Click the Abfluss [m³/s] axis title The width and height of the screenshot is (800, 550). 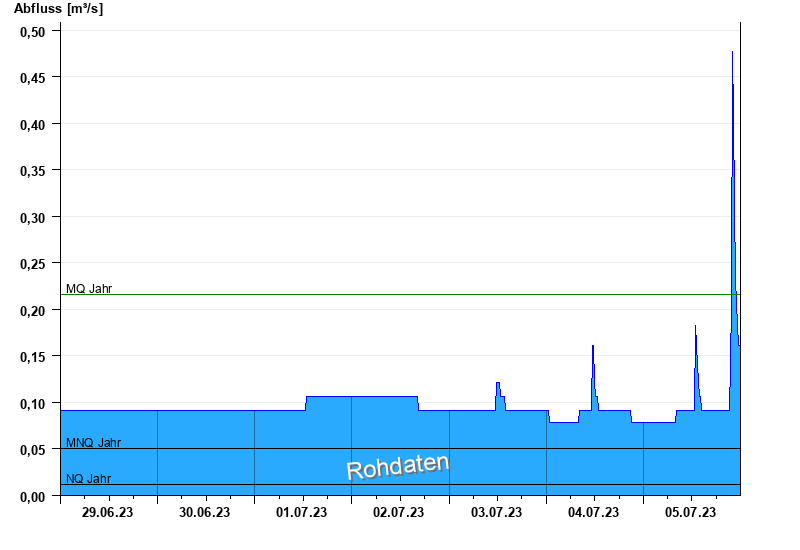pos(58,9)
